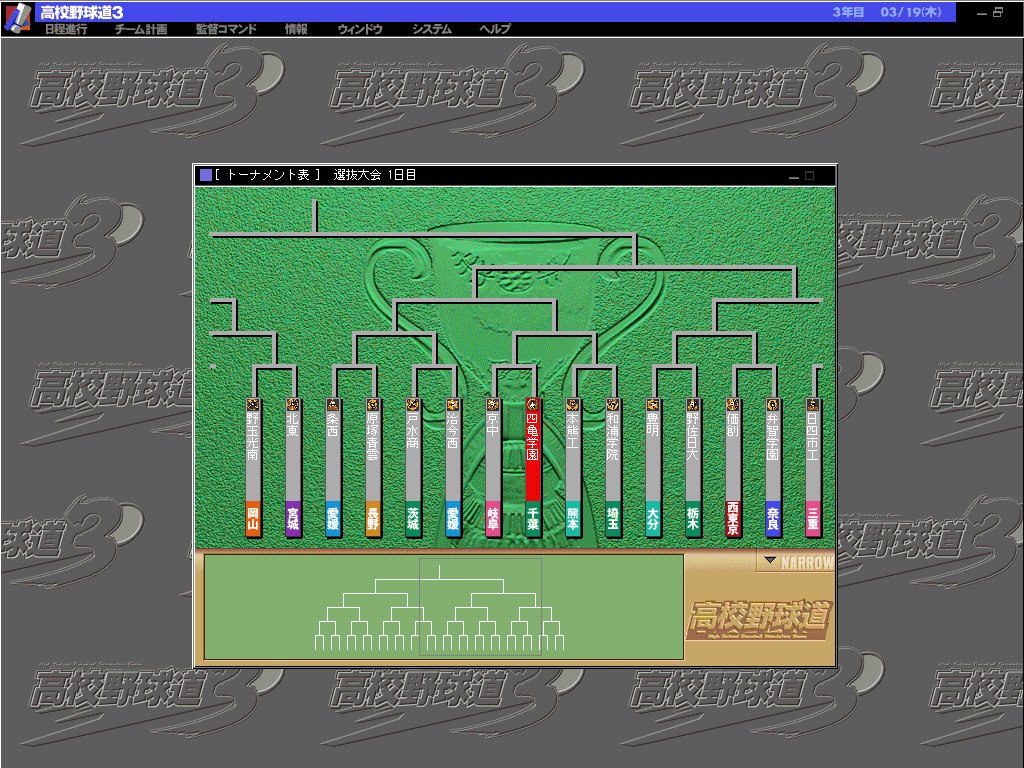The height and width of the screenshot is (768, 1024).
Task: Select the 価創 team name bar
Action: pyautogui.click(x=733, y=456)
